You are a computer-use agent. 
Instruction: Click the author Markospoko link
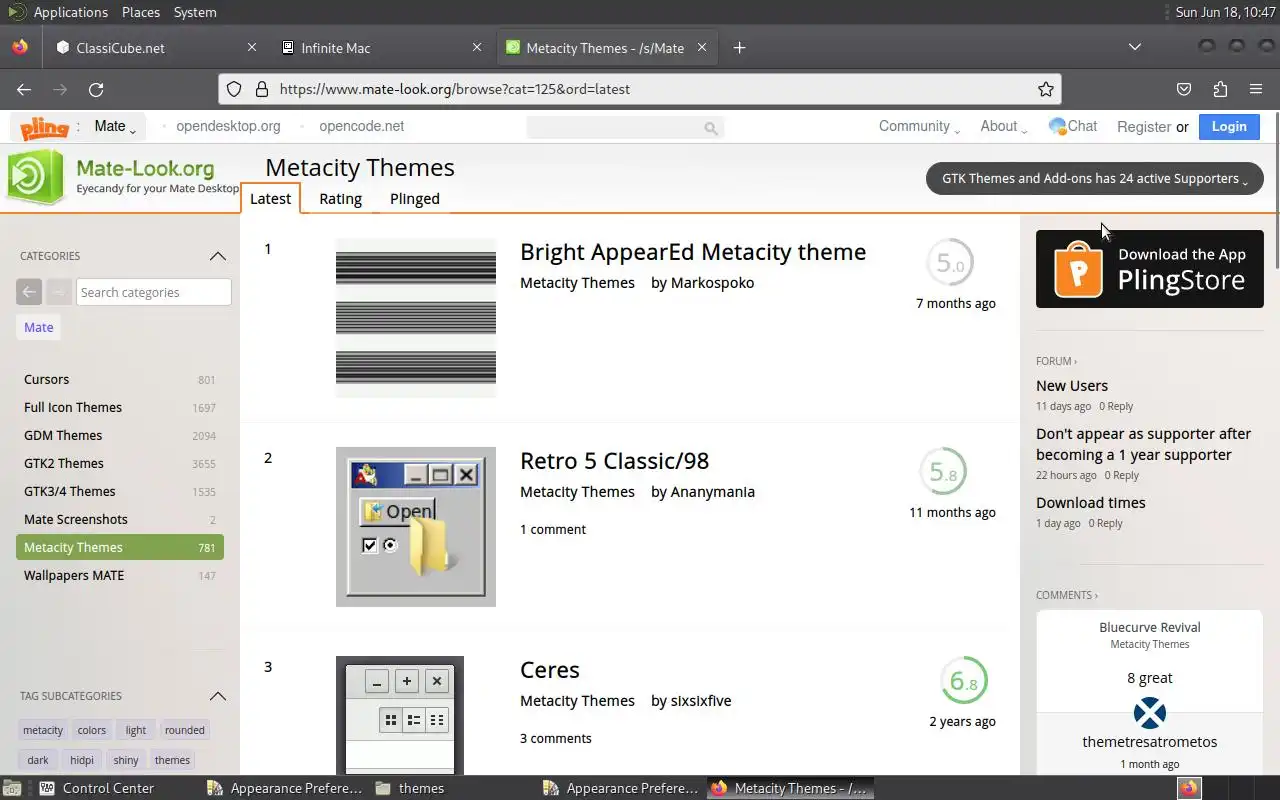pos(712,283)
